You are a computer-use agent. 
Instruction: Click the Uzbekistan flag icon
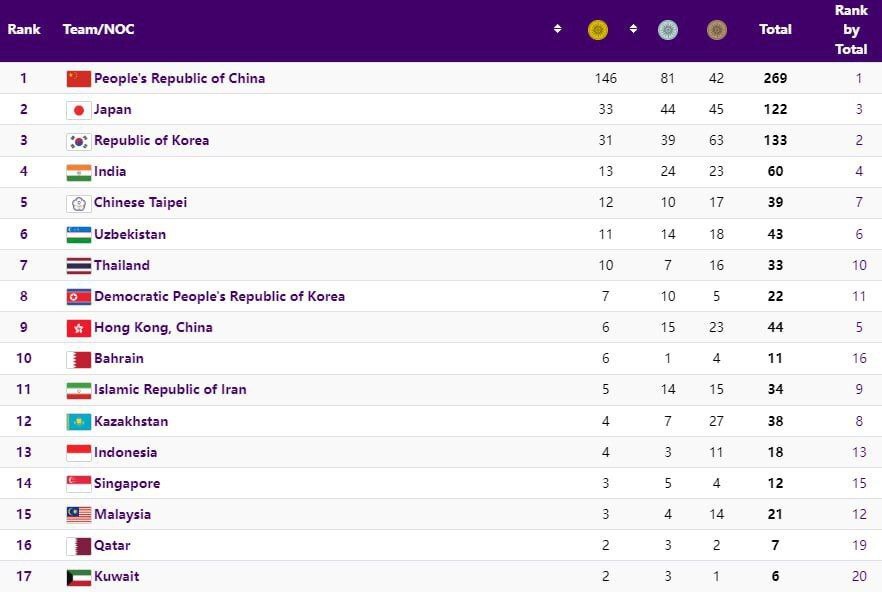(79, 235)
